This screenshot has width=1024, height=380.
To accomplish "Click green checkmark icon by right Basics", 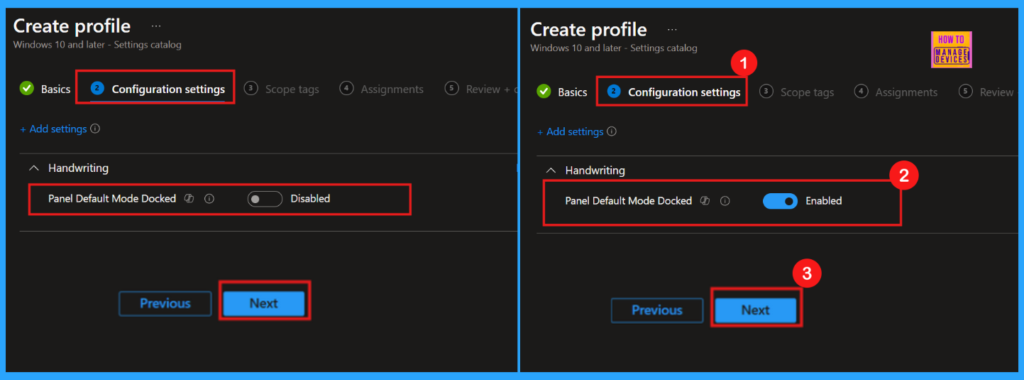I will (x=543, y=91).
